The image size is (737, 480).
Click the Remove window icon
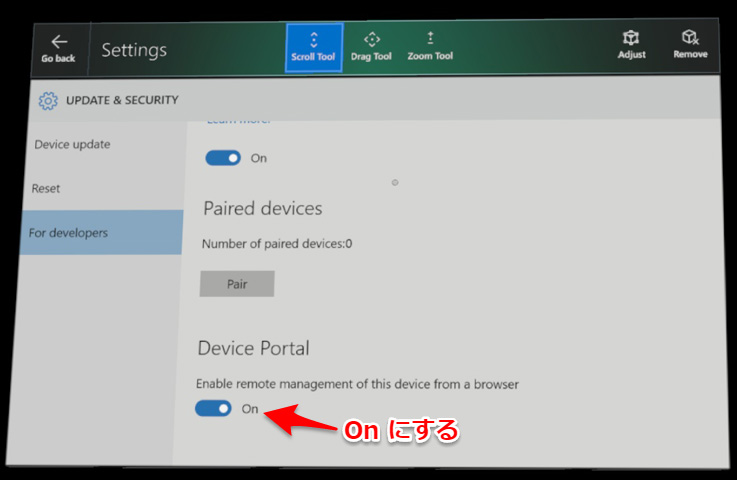click(x=690, y=45)
